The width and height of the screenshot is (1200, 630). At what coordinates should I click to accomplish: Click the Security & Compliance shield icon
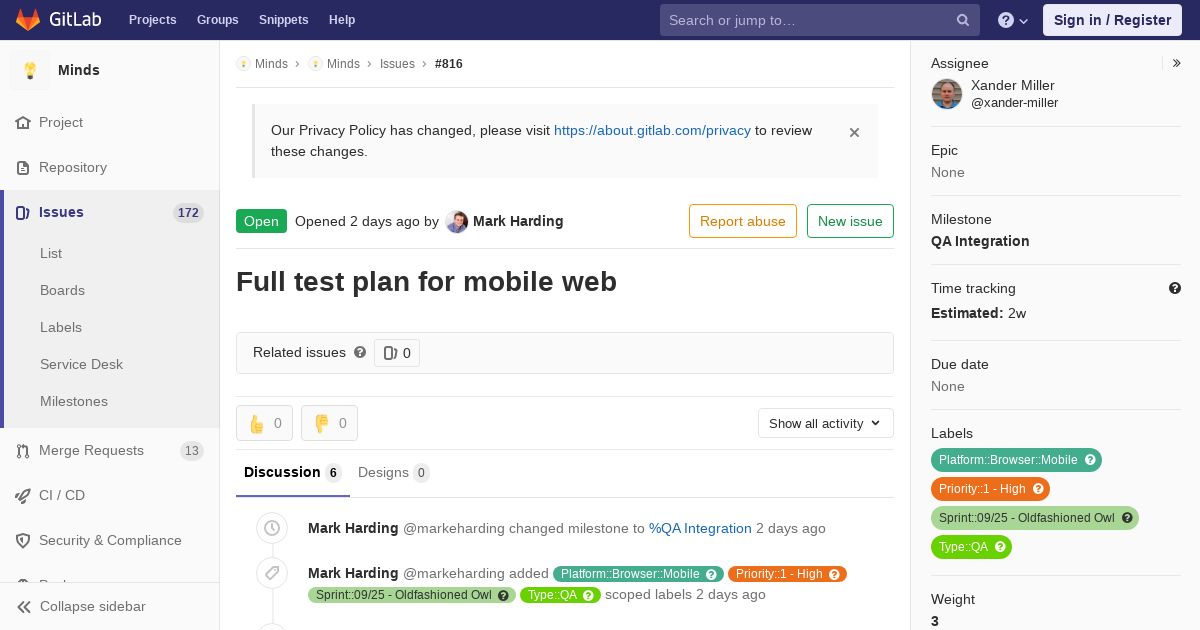[x=23, y=541]
